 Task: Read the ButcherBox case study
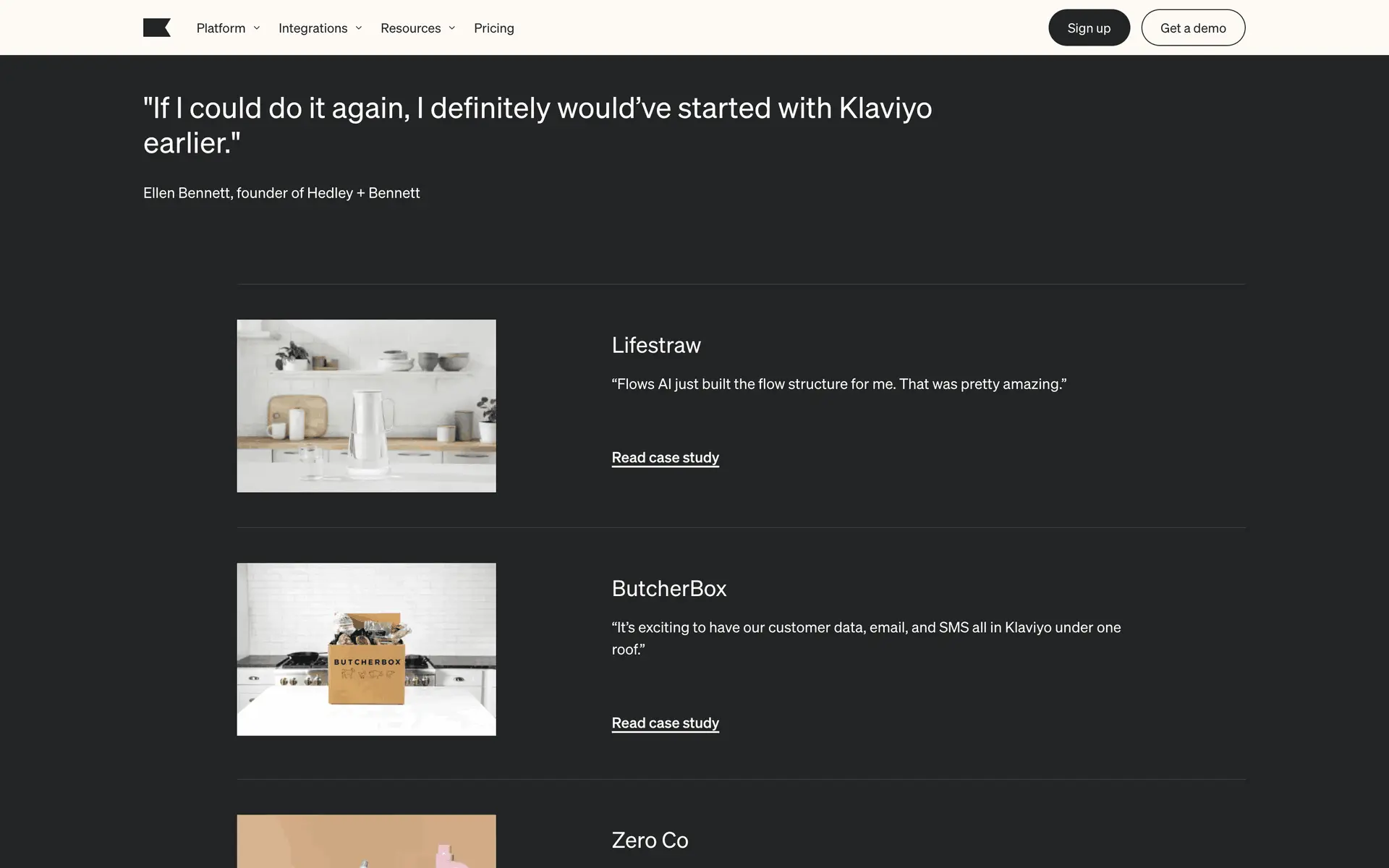coord(665,723)
